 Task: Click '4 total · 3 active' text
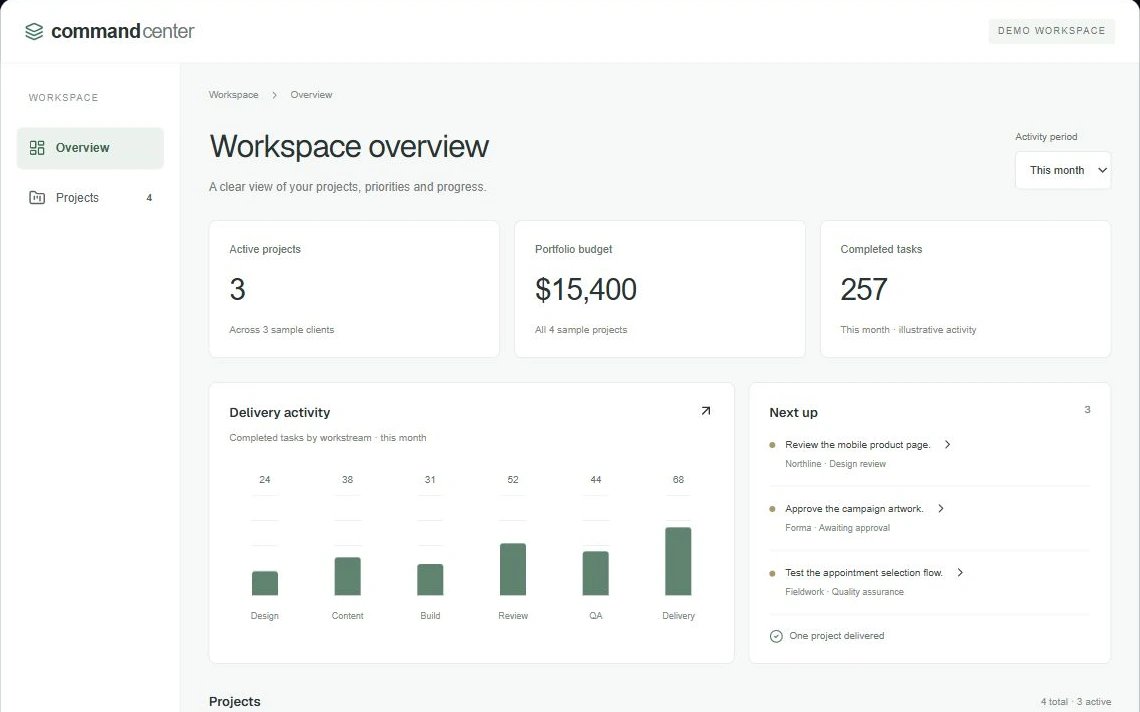(1075, 702)
